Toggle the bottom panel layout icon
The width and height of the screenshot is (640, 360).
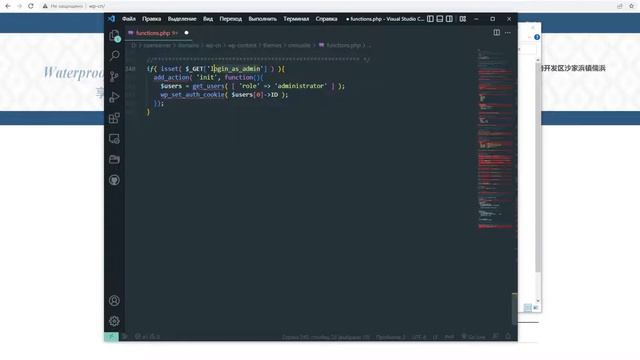pos(440,19)
